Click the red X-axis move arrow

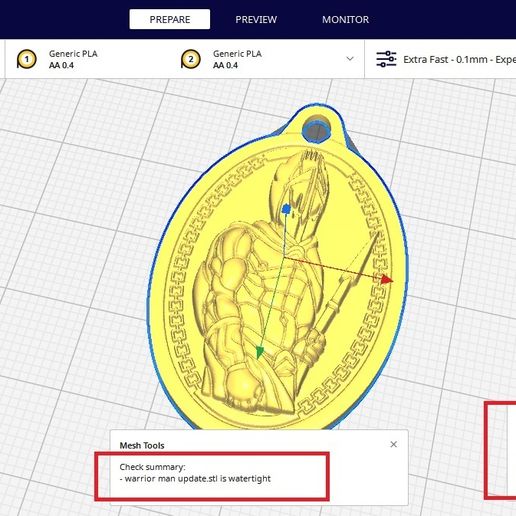tap(387, 279)
